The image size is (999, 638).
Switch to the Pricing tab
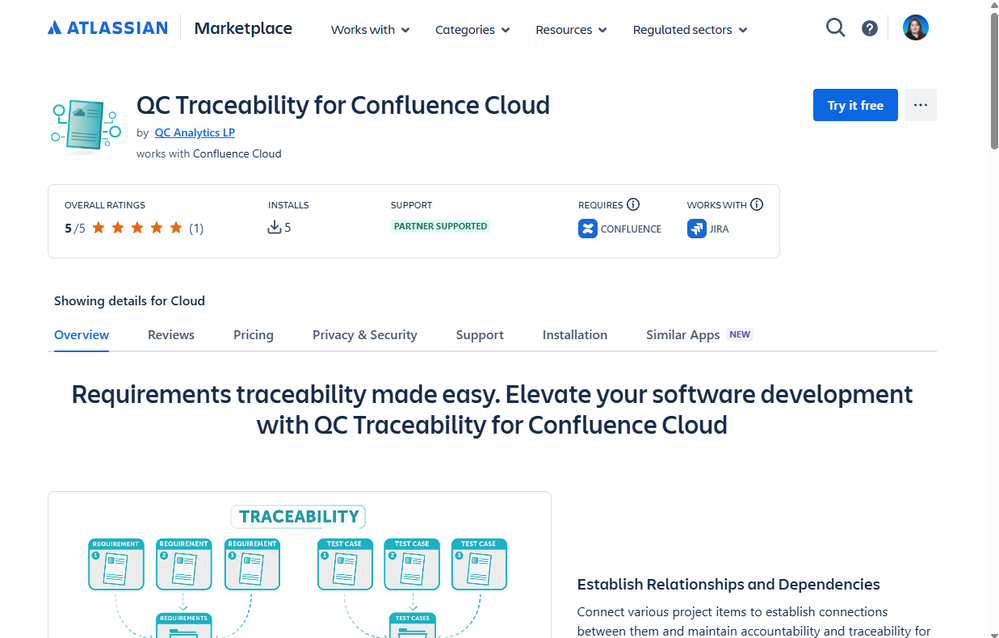pyautogui.click(x=254, y=335)
